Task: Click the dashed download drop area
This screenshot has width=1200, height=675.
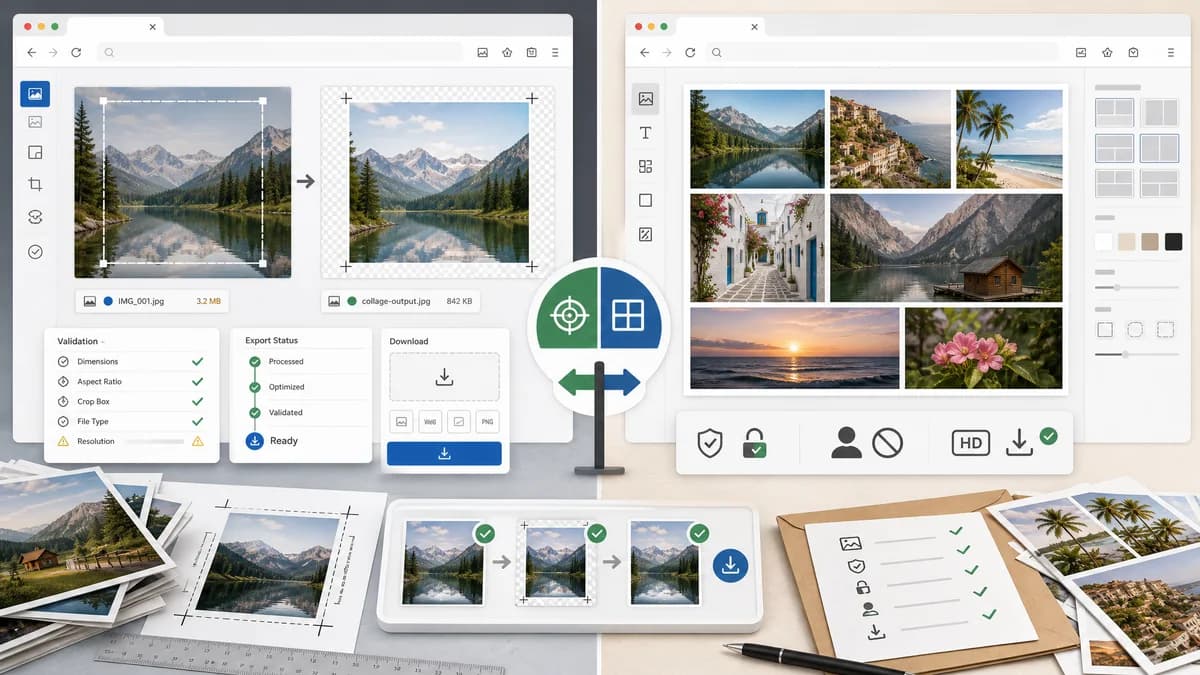Action: [x=444, y=377]
